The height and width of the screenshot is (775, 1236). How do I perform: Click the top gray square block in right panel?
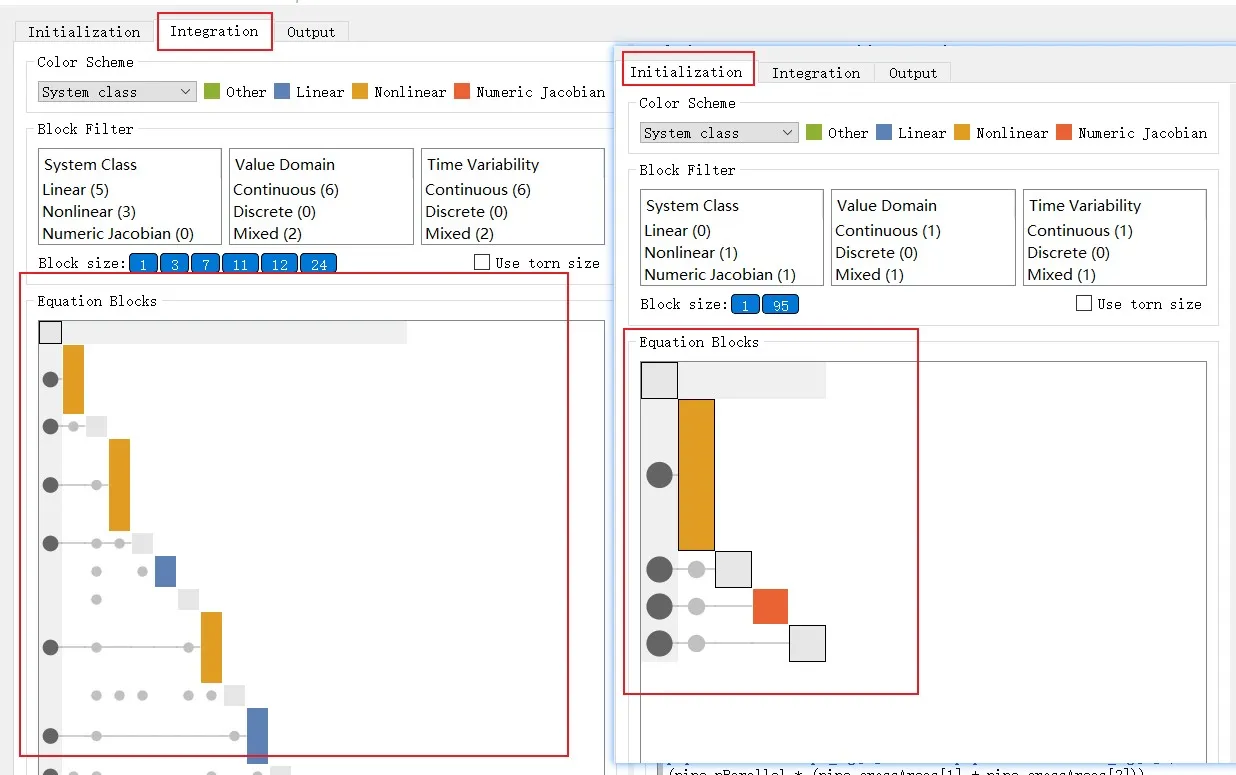tap(659, 380)
